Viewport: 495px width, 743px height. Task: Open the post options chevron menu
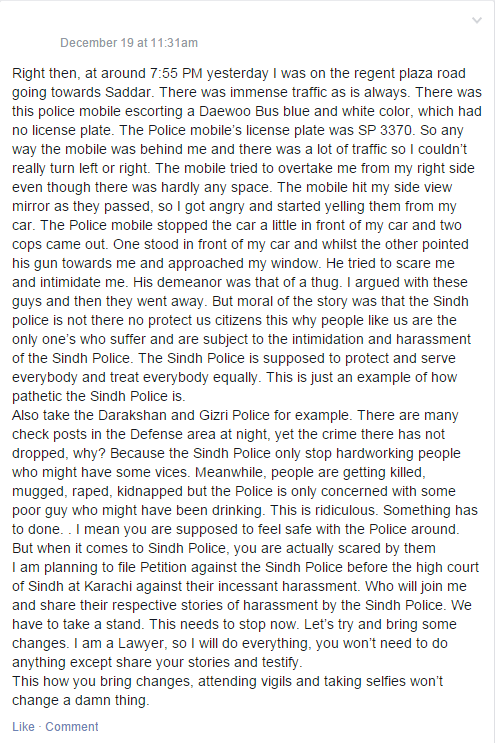(x=477, y=20)
